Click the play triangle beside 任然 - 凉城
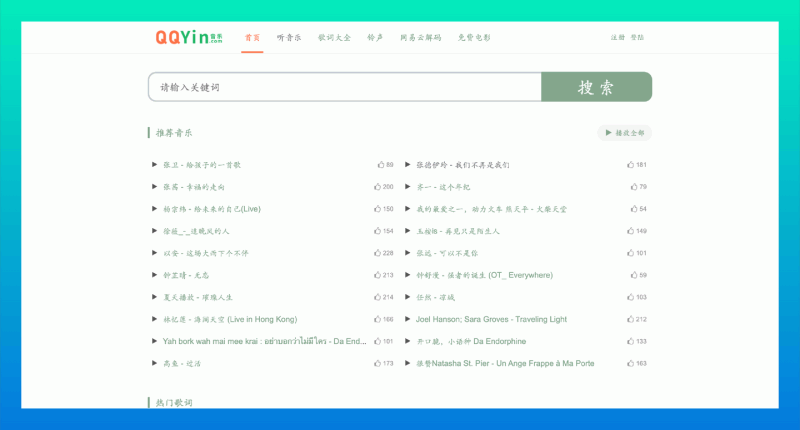 (x=408, y=297)
